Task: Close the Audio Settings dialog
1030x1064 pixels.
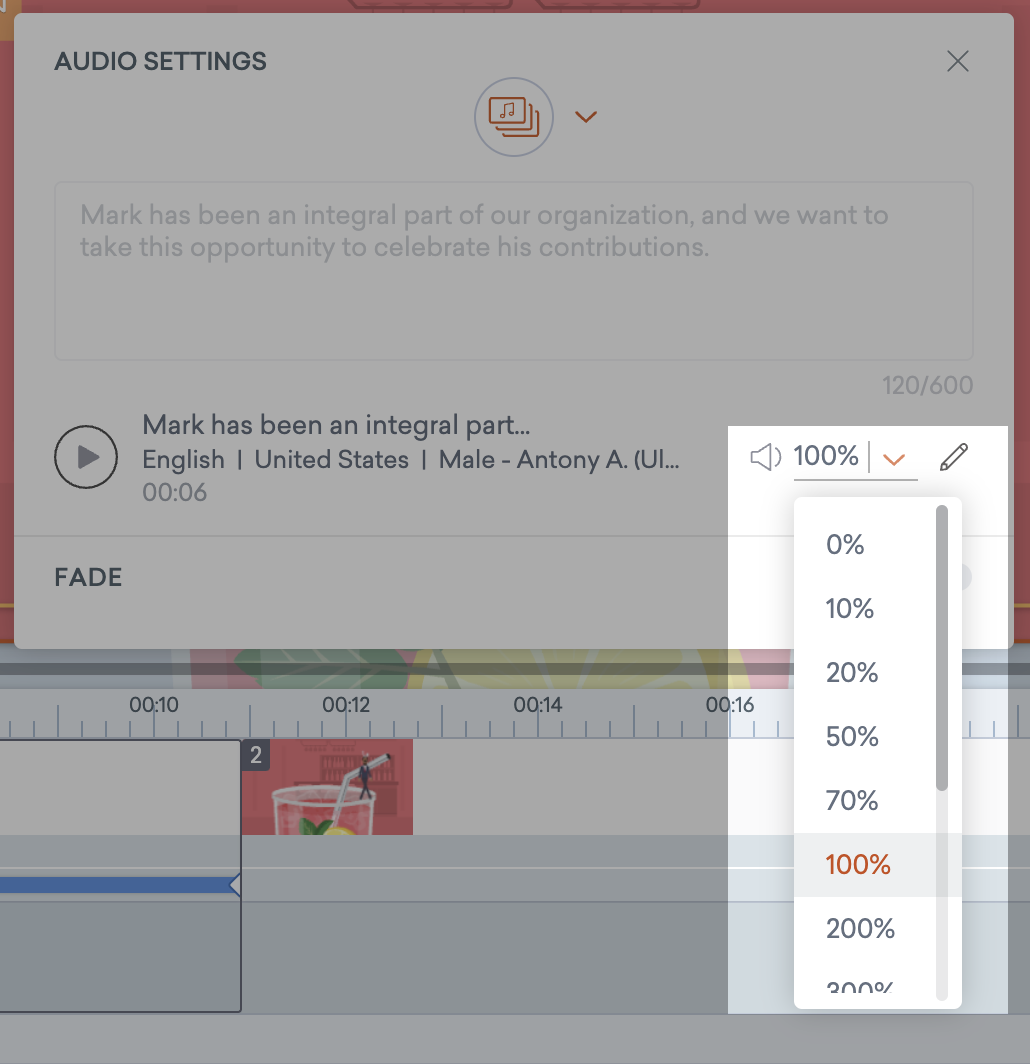Action: click(957, 61)
